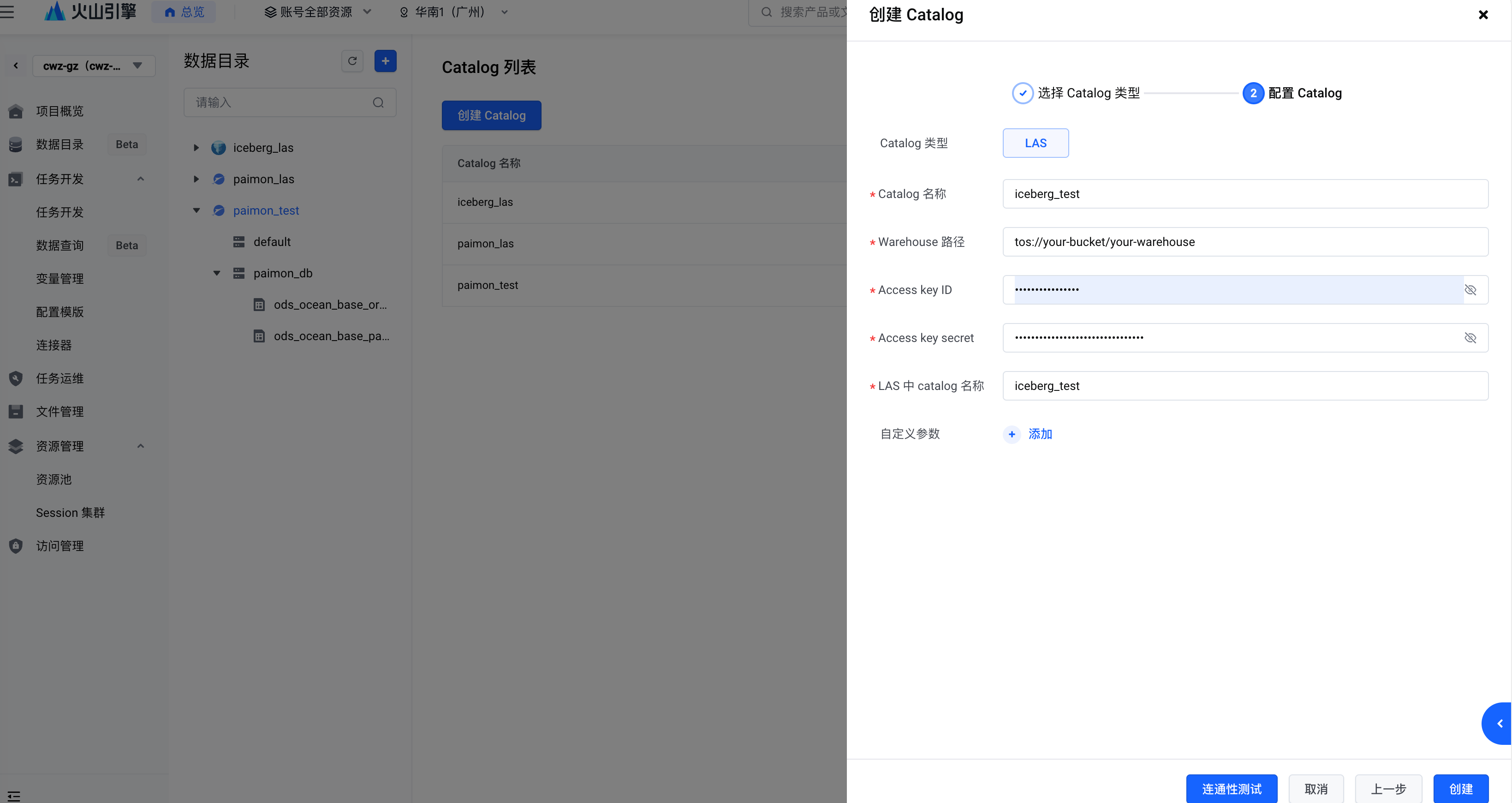
Task: Click the plus icon next to 添加
Action: (1012, 434)
